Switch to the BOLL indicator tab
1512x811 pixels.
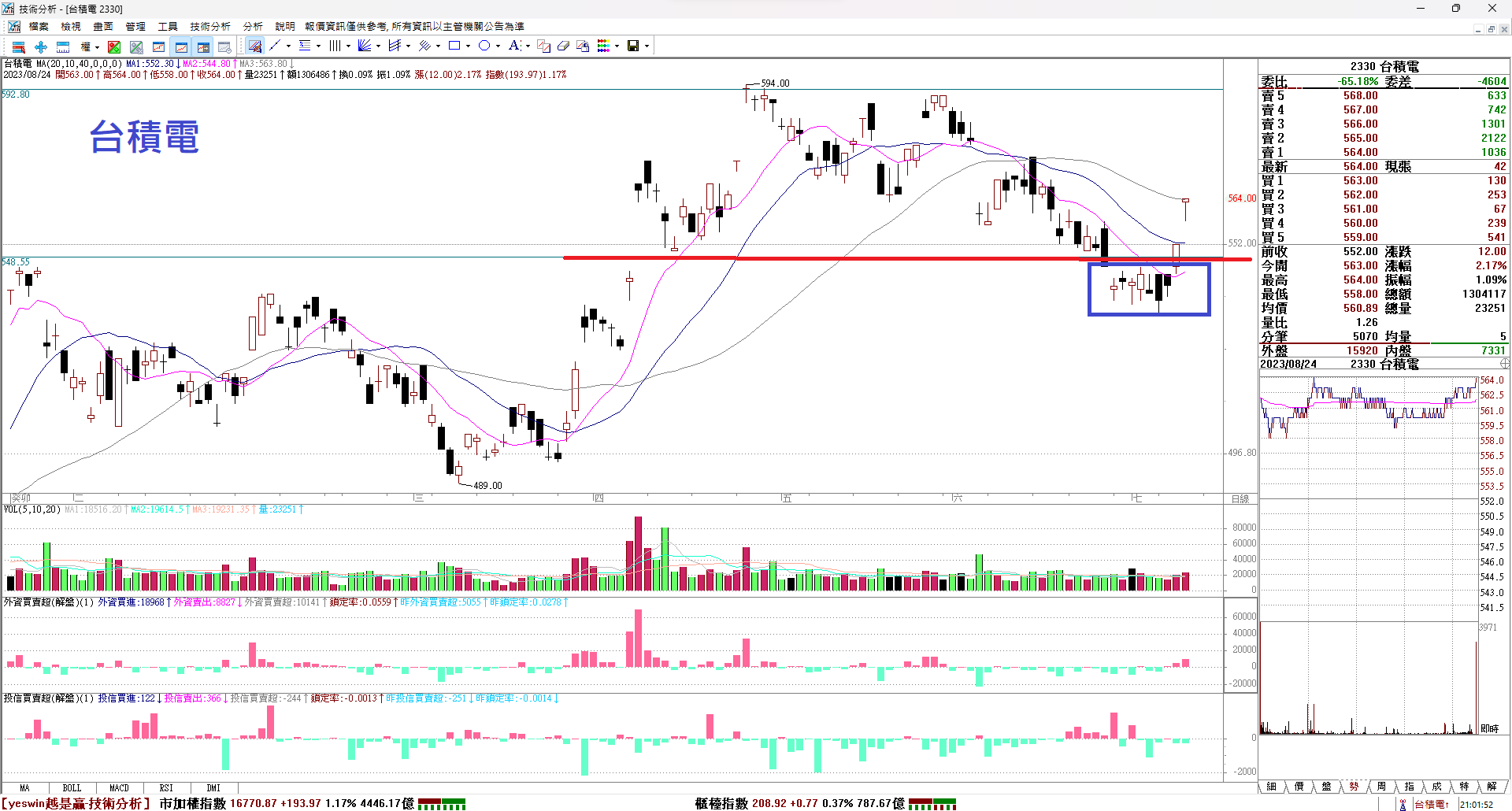coord(72,787)
